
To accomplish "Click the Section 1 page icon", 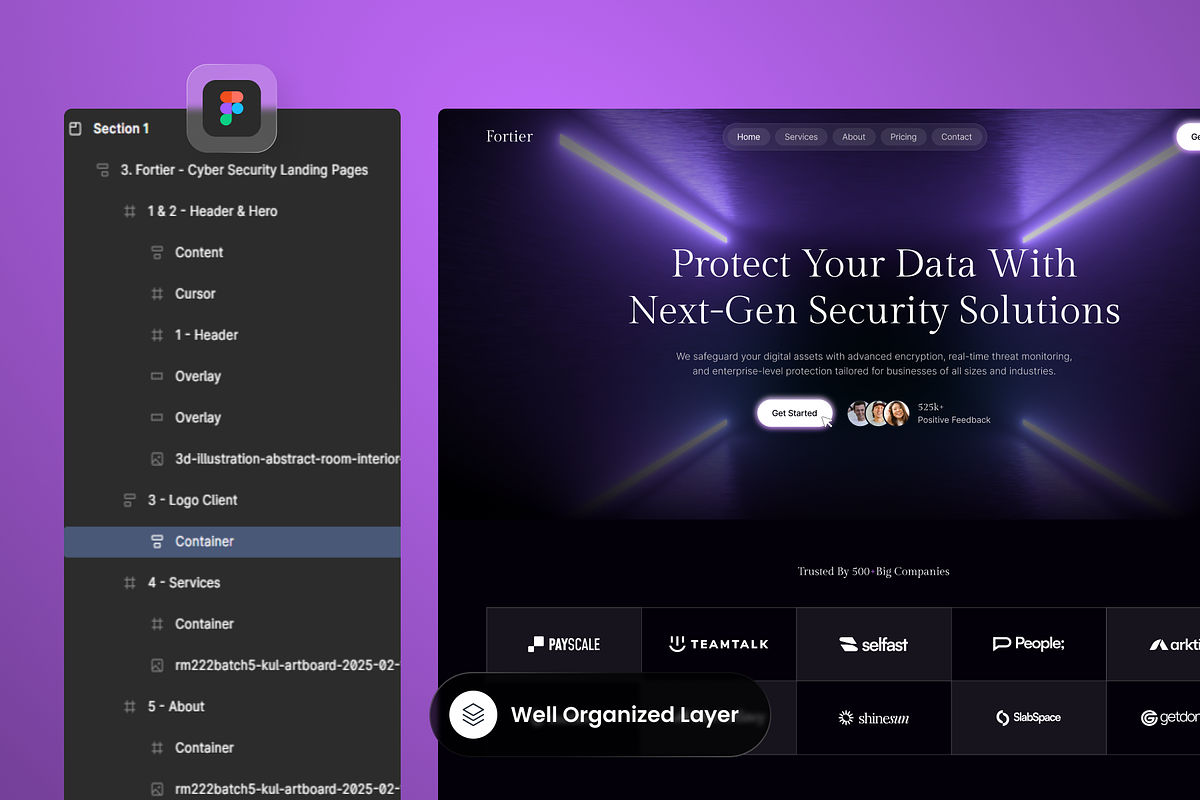I will [75, 129].
